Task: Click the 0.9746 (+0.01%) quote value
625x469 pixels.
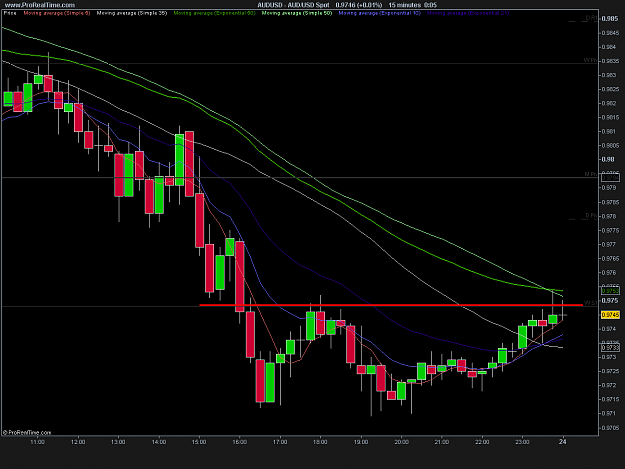Action: (359, 5)
